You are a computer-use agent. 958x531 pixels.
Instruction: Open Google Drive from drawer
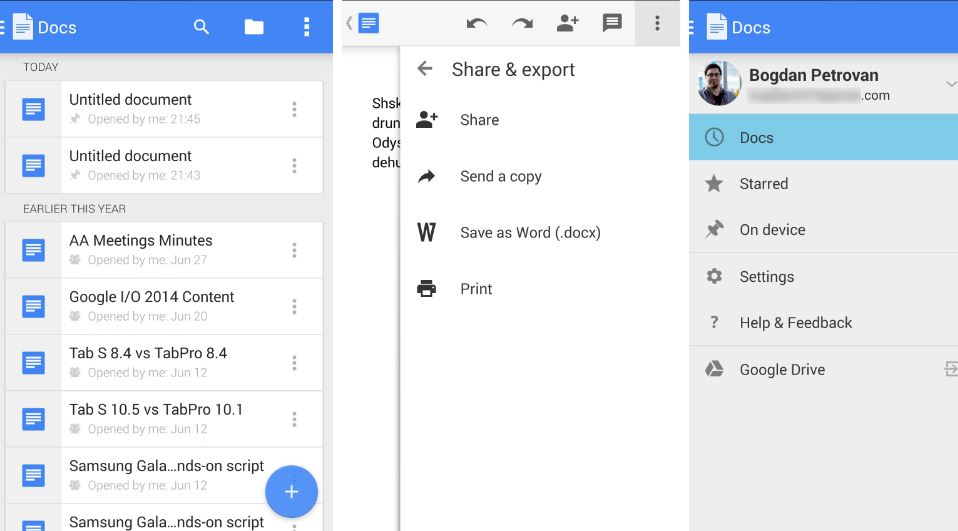pos(824,369)
